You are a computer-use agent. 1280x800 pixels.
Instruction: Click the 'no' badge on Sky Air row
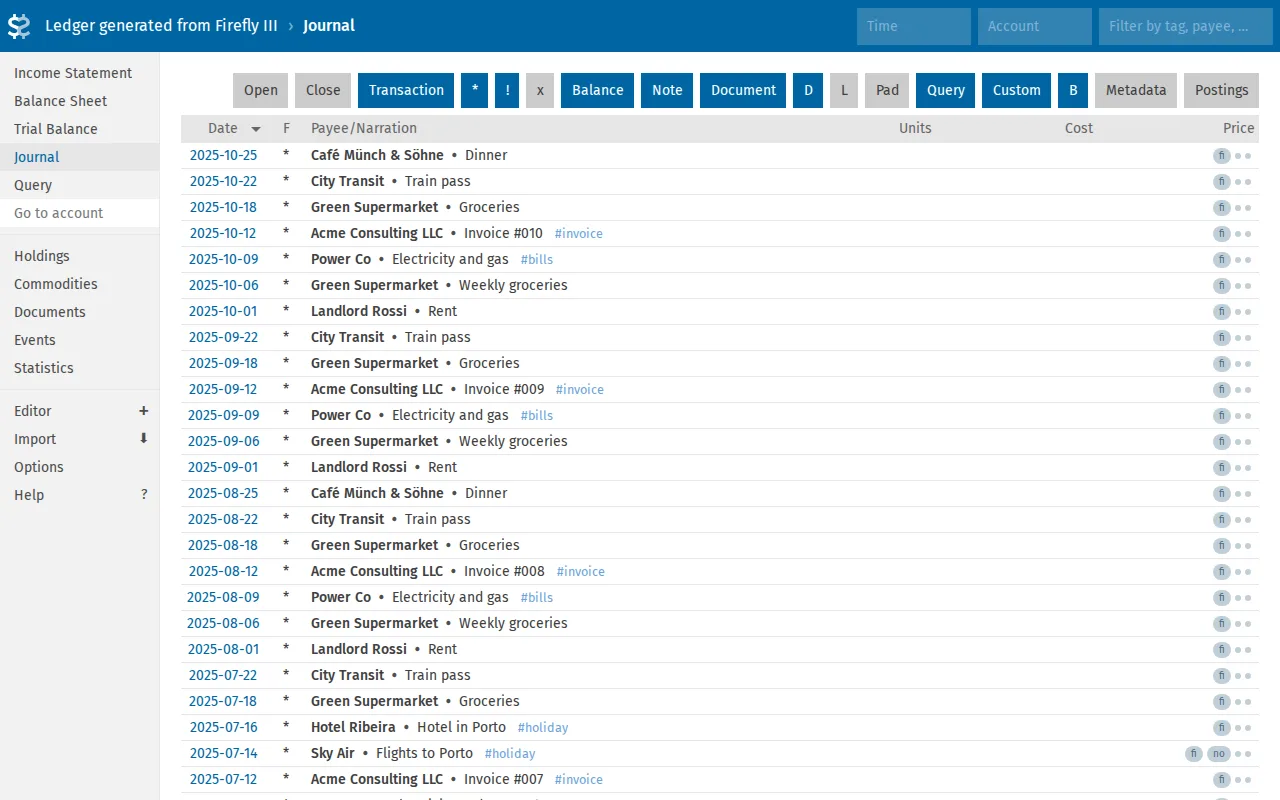pyautogui.click(x=1219, y=754)
